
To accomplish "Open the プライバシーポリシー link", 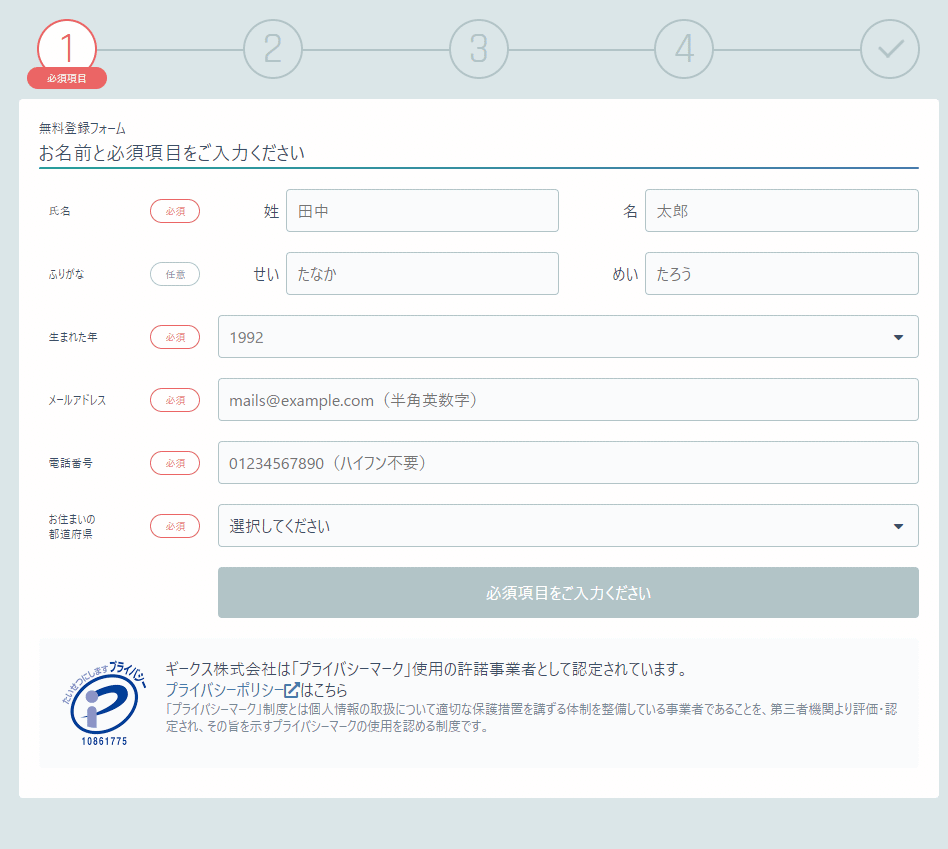I will [x=224, y=690].
